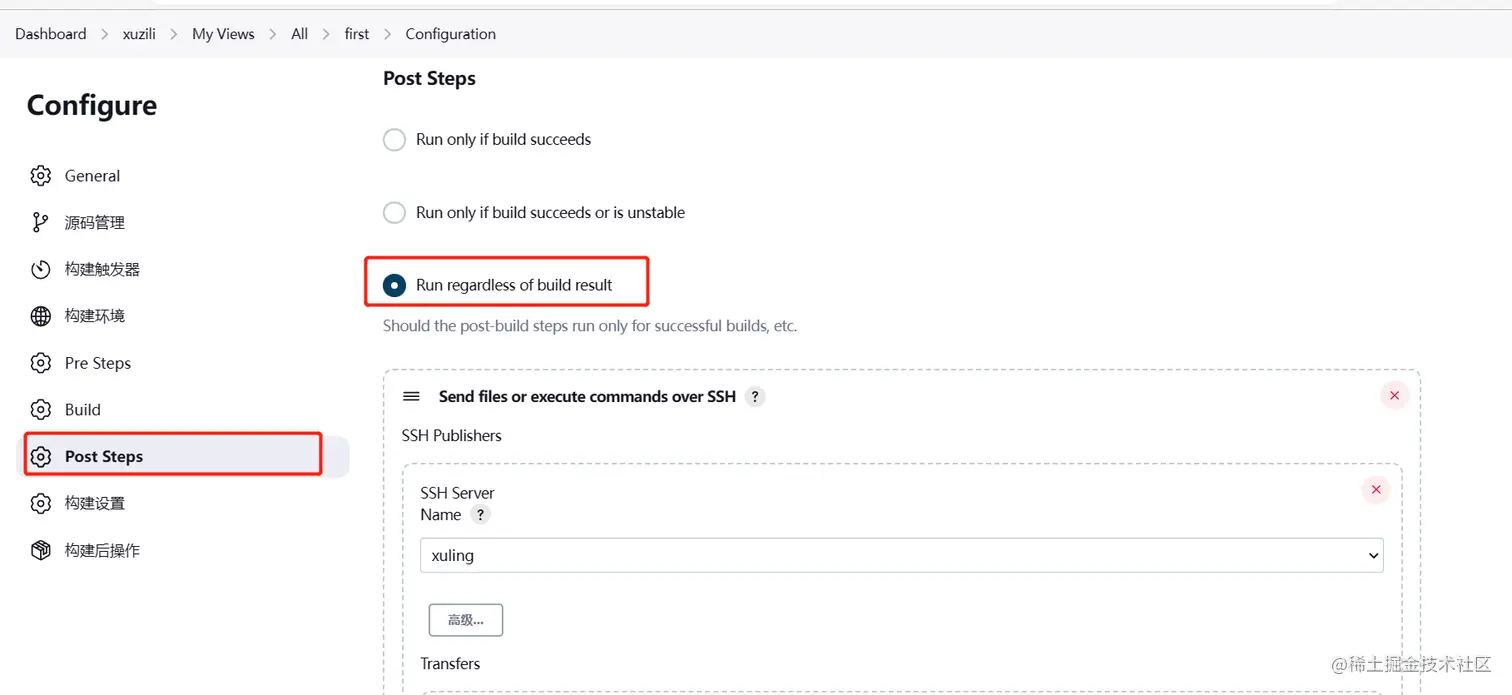Expand the 高级 advanced settings button
This screenshot has width=1512, height=695.
465,620
